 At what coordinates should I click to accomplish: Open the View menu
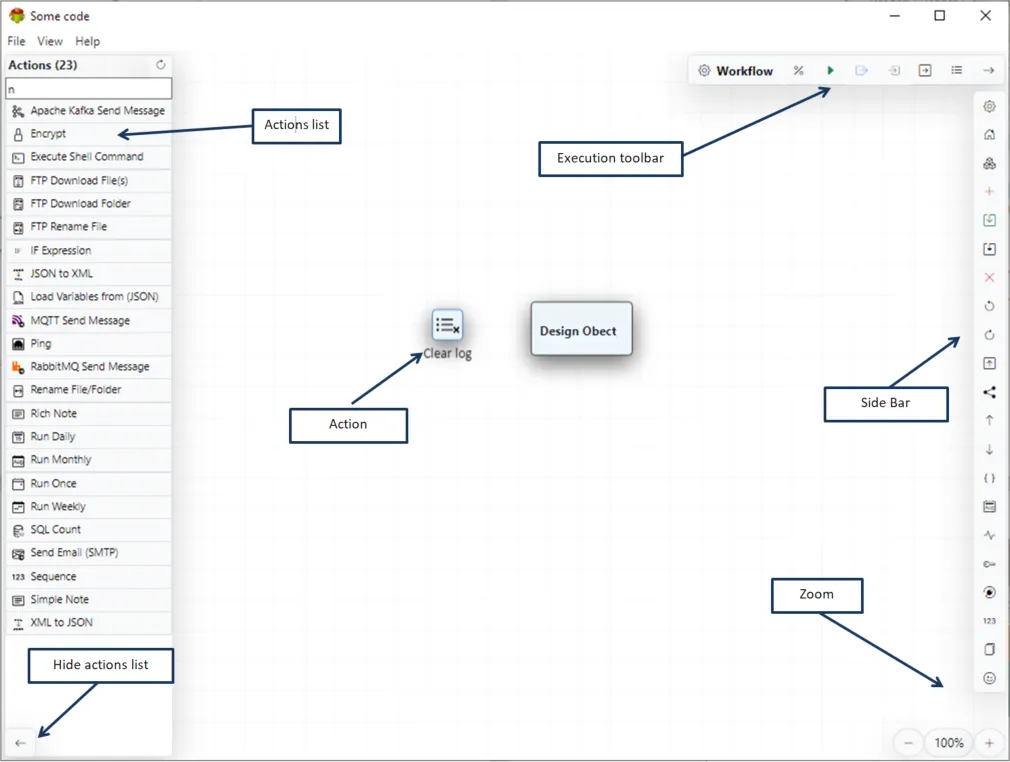[50, 41]
